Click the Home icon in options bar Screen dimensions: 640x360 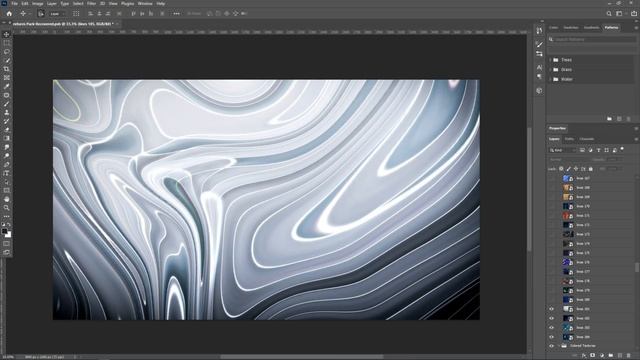(x=9, y=13)
